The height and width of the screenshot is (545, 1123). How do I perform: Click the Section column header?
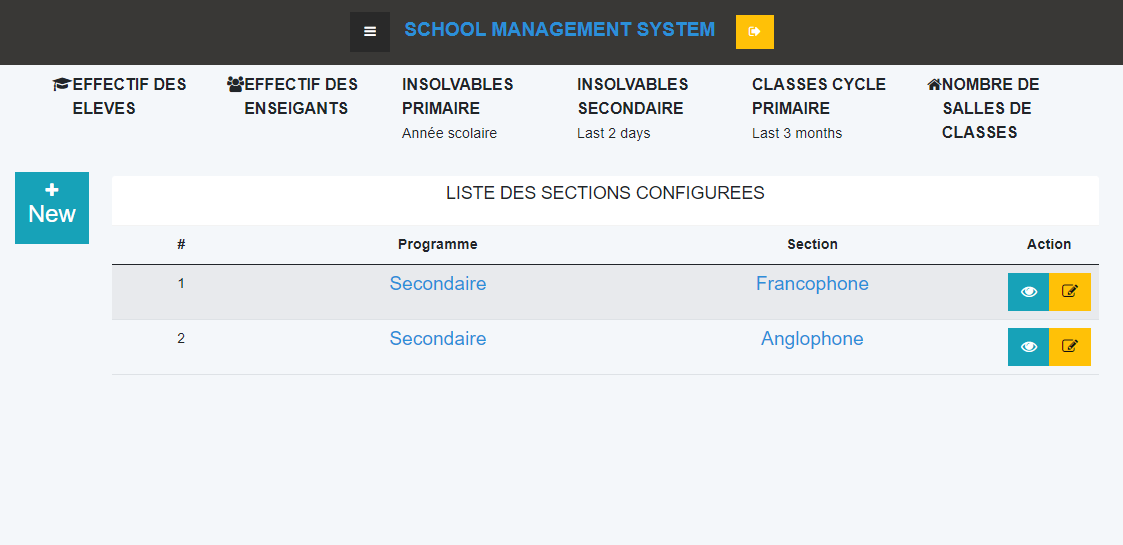point(812,244)
